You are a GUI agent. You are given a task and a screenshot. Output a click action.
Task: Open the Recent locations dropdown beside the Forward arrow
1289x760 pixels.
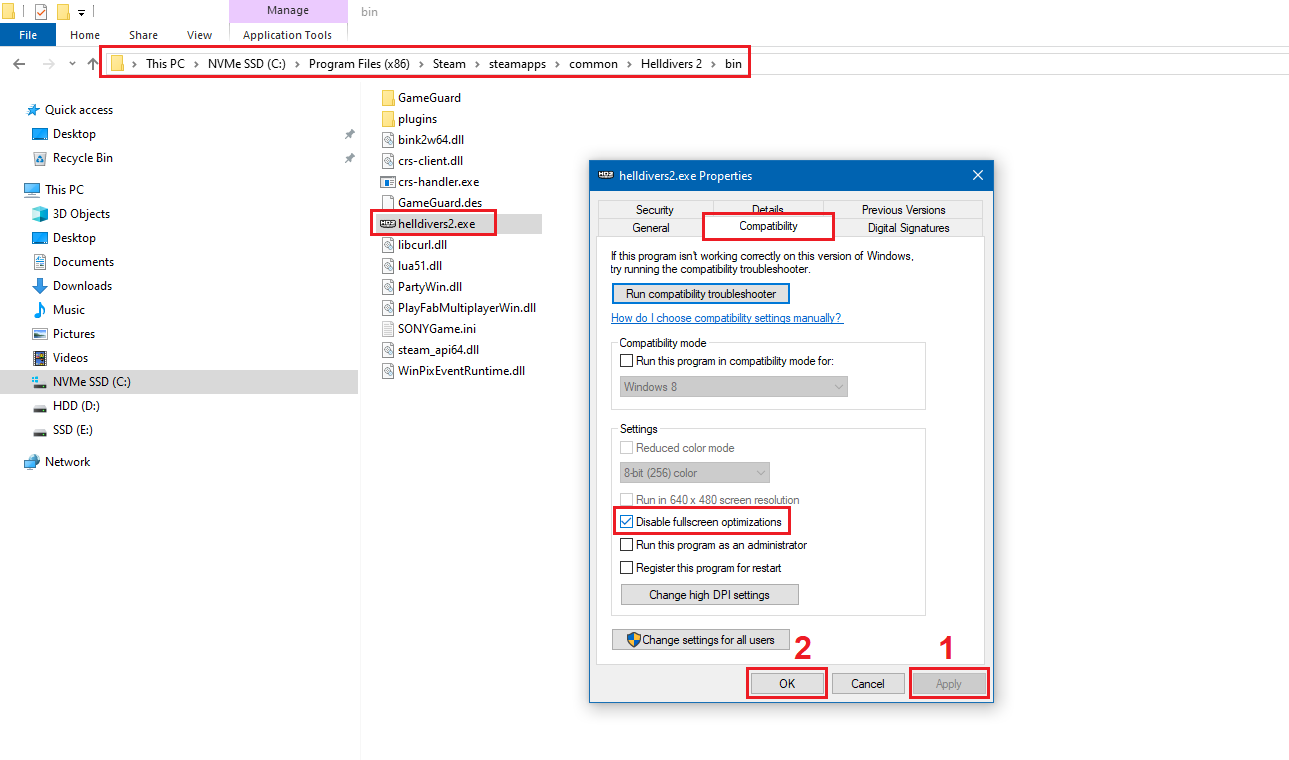tap(72, 64)
